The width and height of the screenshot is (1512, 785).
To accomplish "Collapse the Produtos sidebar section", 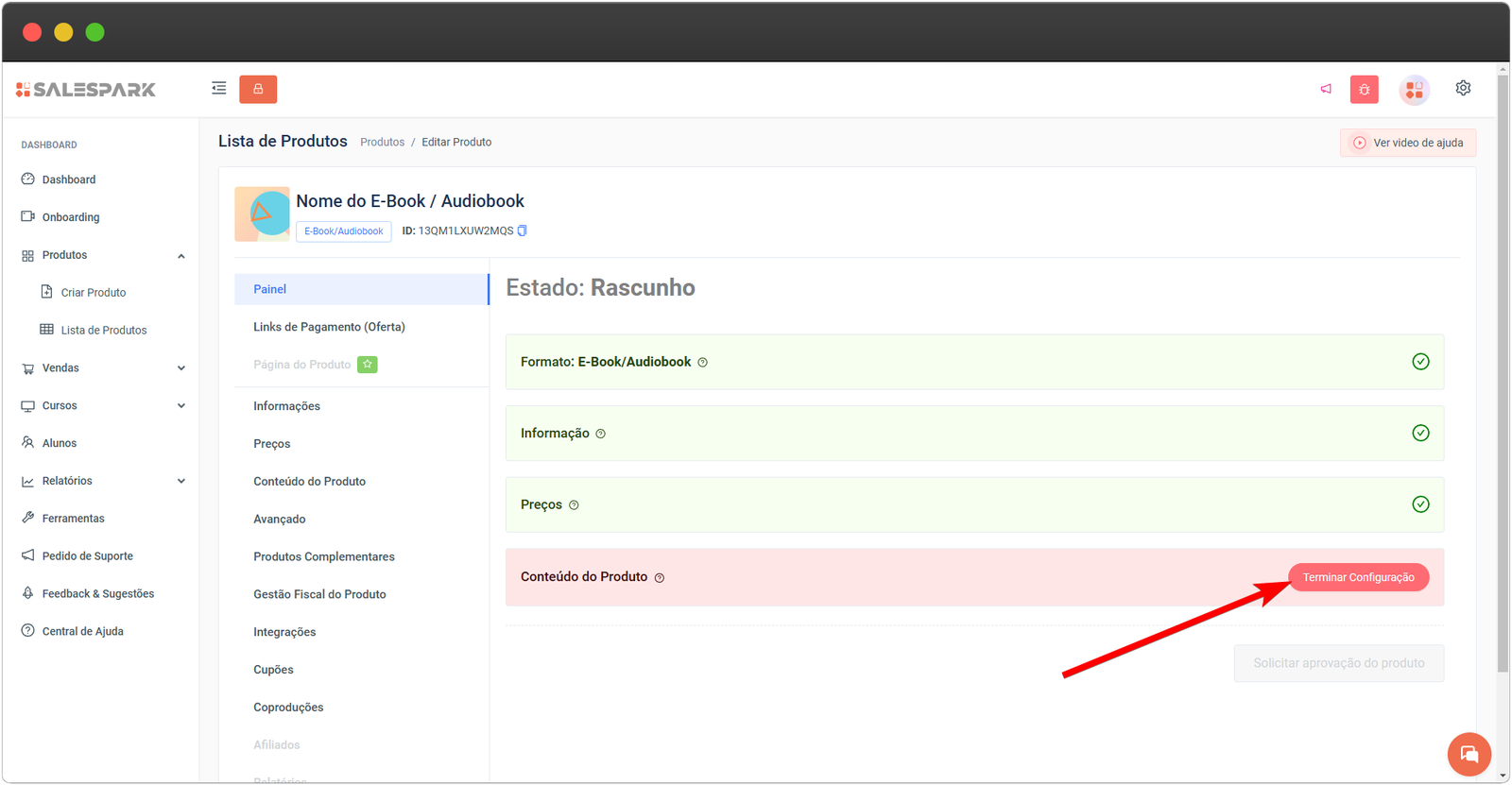I will point(180,256).
